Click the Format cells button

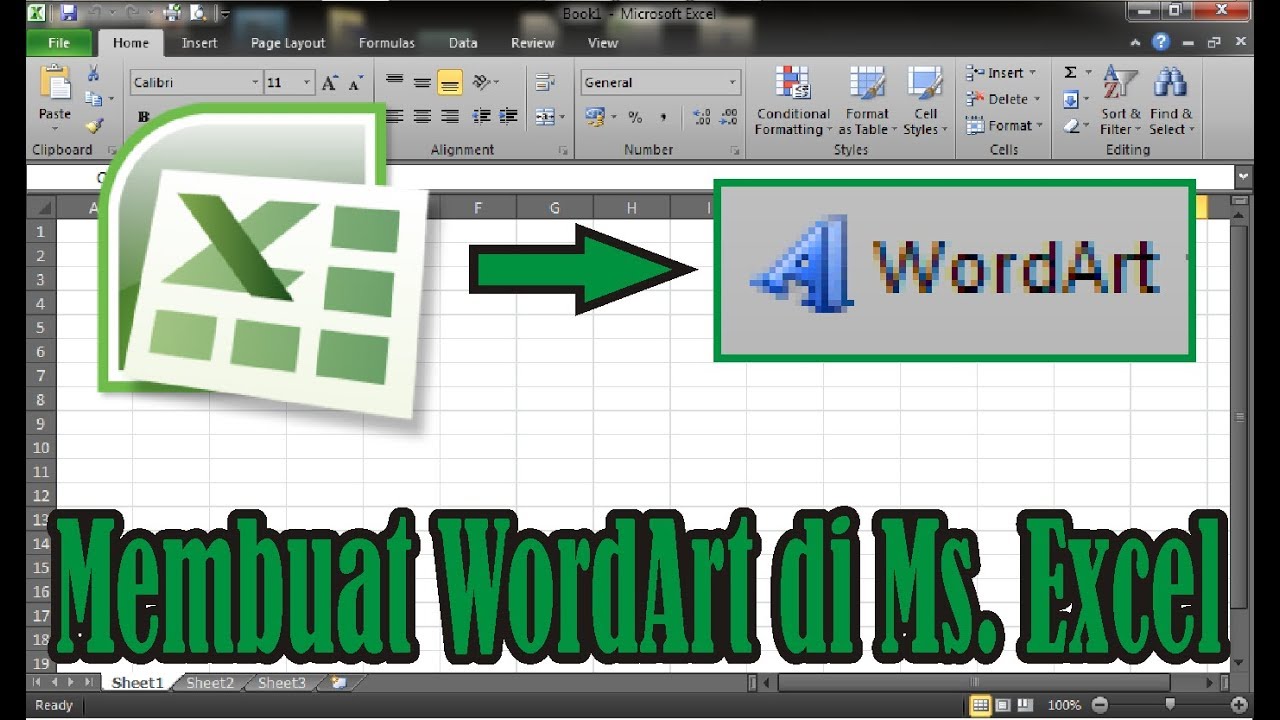(1004, 125)
